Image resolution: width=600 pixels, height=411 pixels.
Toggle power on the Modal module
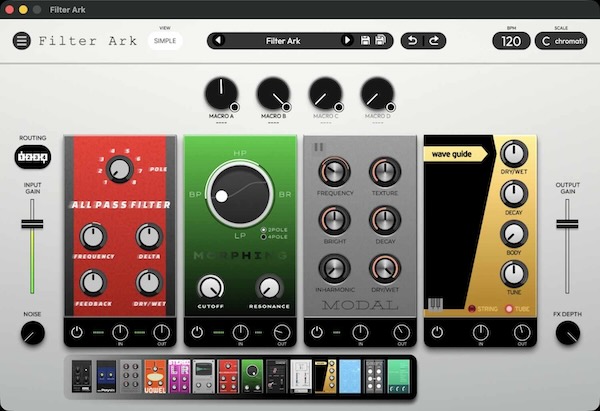tap(317, 332)
